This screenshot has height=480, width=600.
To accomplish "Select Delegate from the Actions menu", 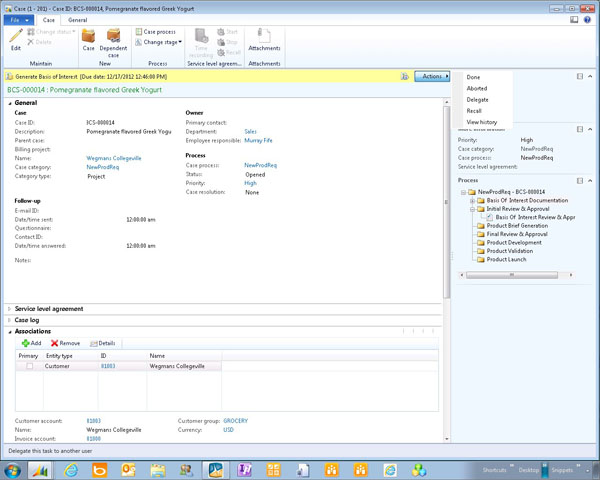I will point(477,99).
